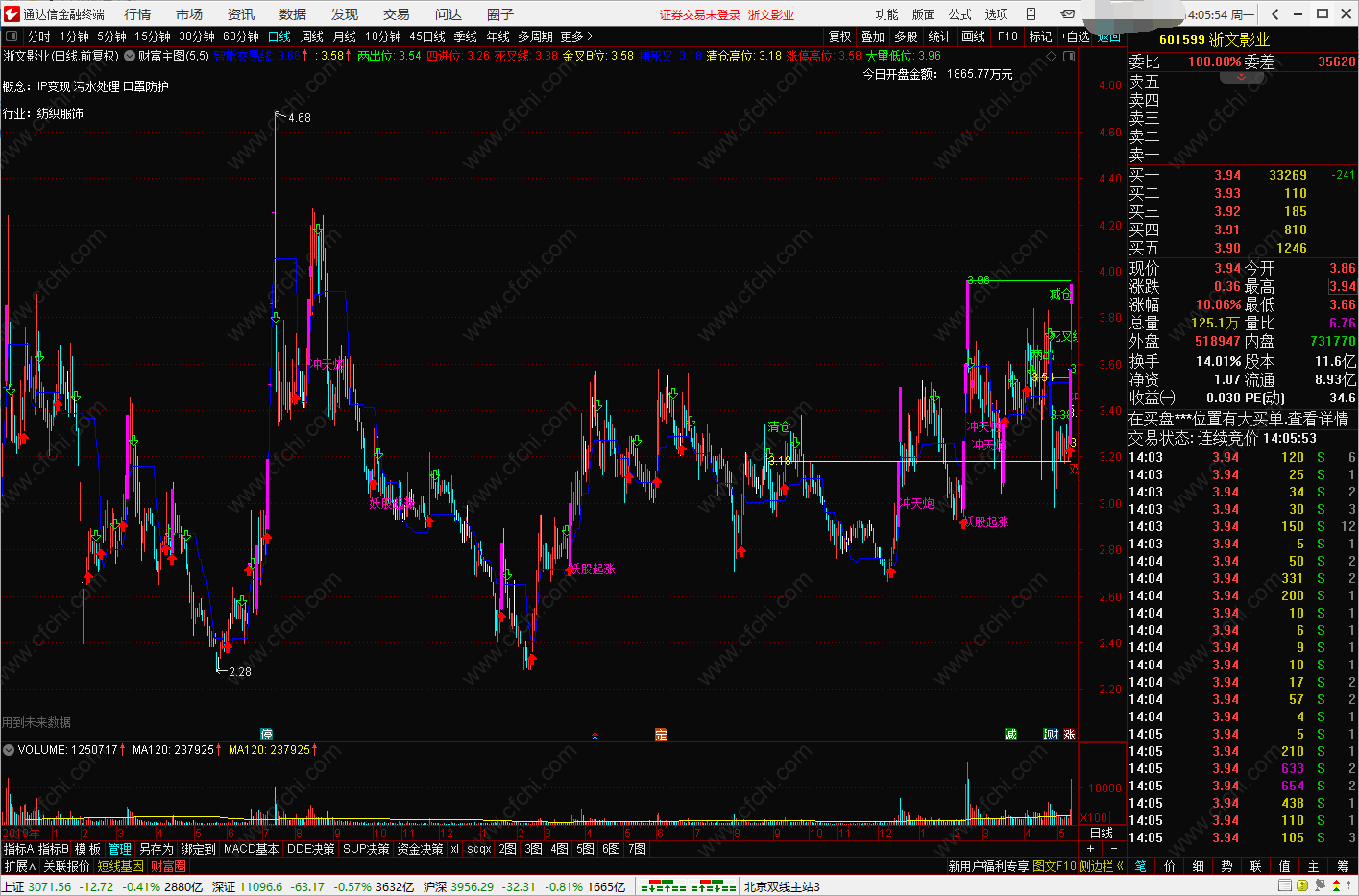Click the 联 tab icon at bottom right
This screenshot has width=1359, height=896.
pyautogui.click(x=1256, y=866)
